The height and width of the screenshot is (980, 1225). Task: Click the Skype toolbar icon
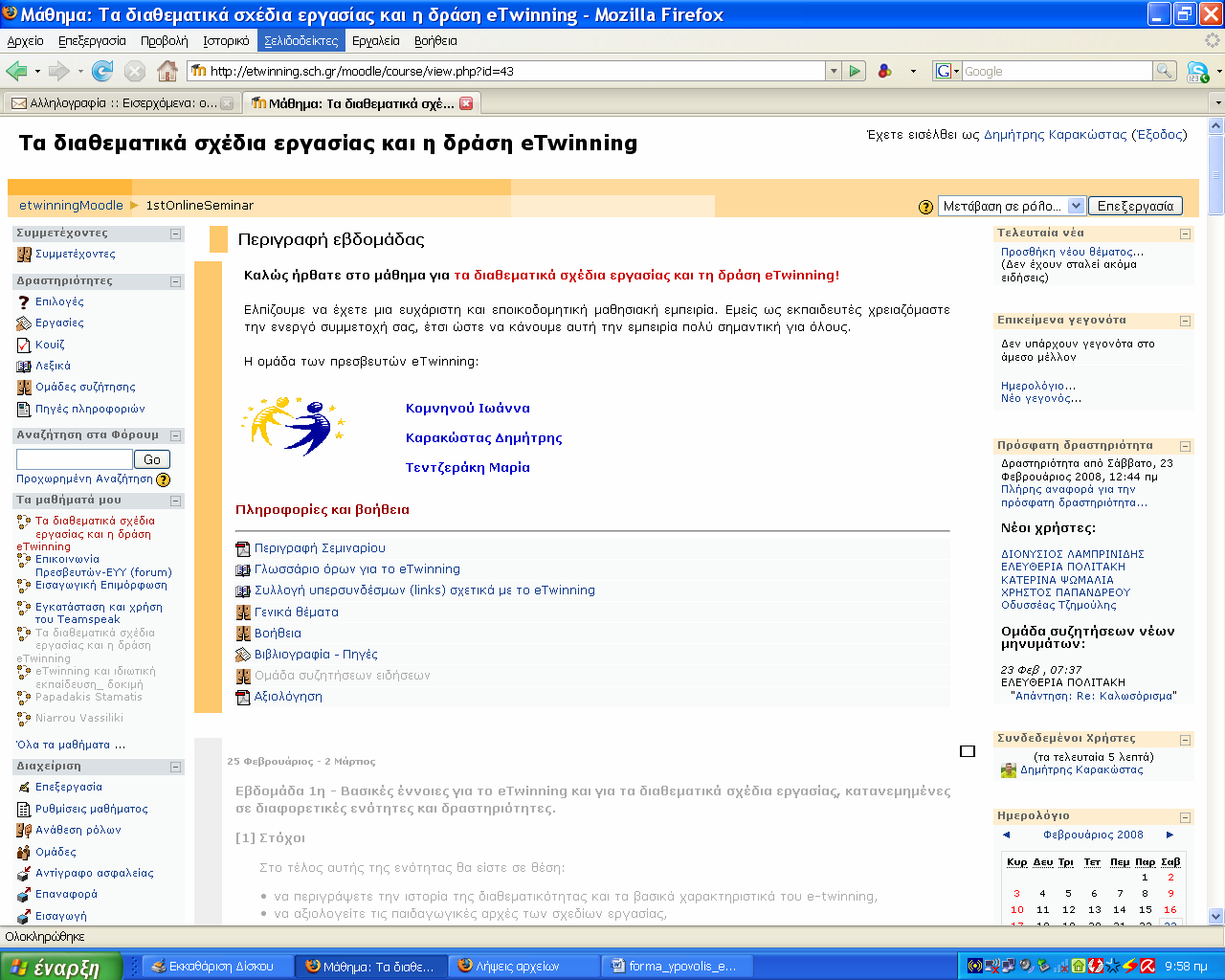(x=1197, y=72)
